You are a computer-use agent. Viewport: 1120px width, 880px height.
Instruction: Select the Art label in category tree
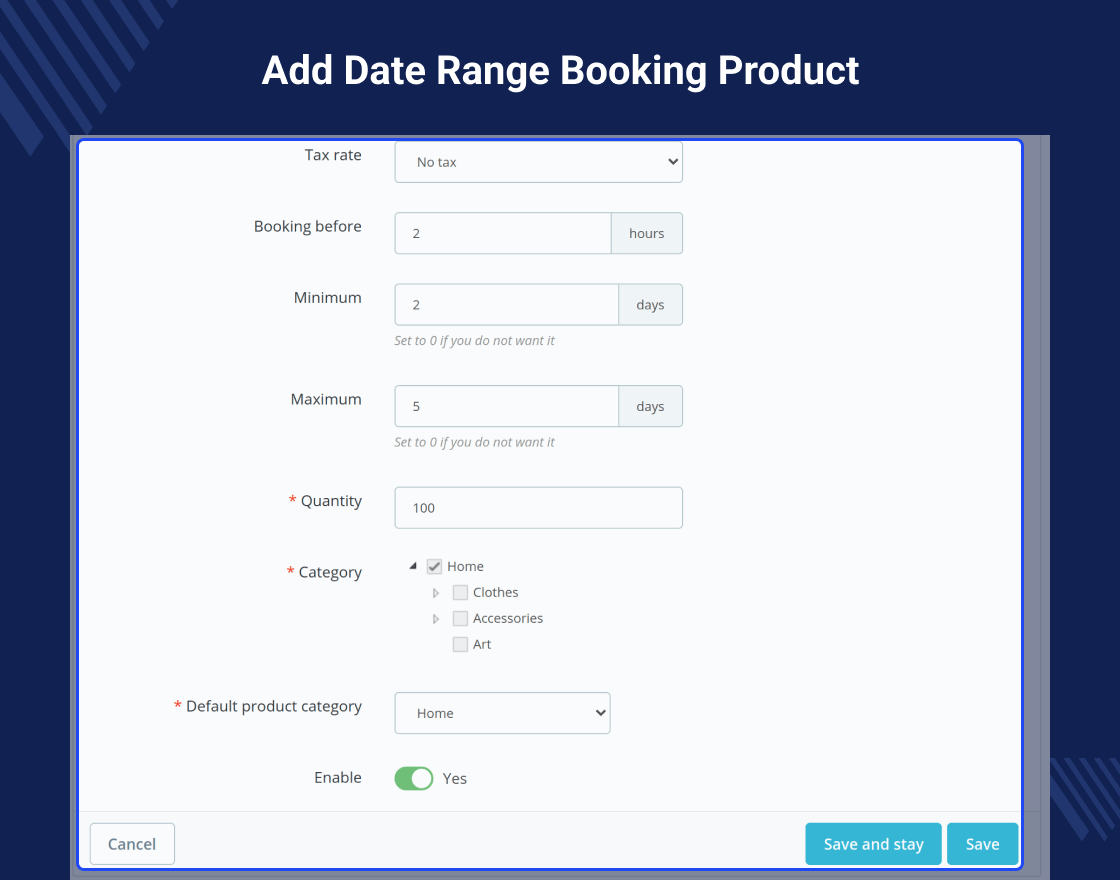point(482,644)
